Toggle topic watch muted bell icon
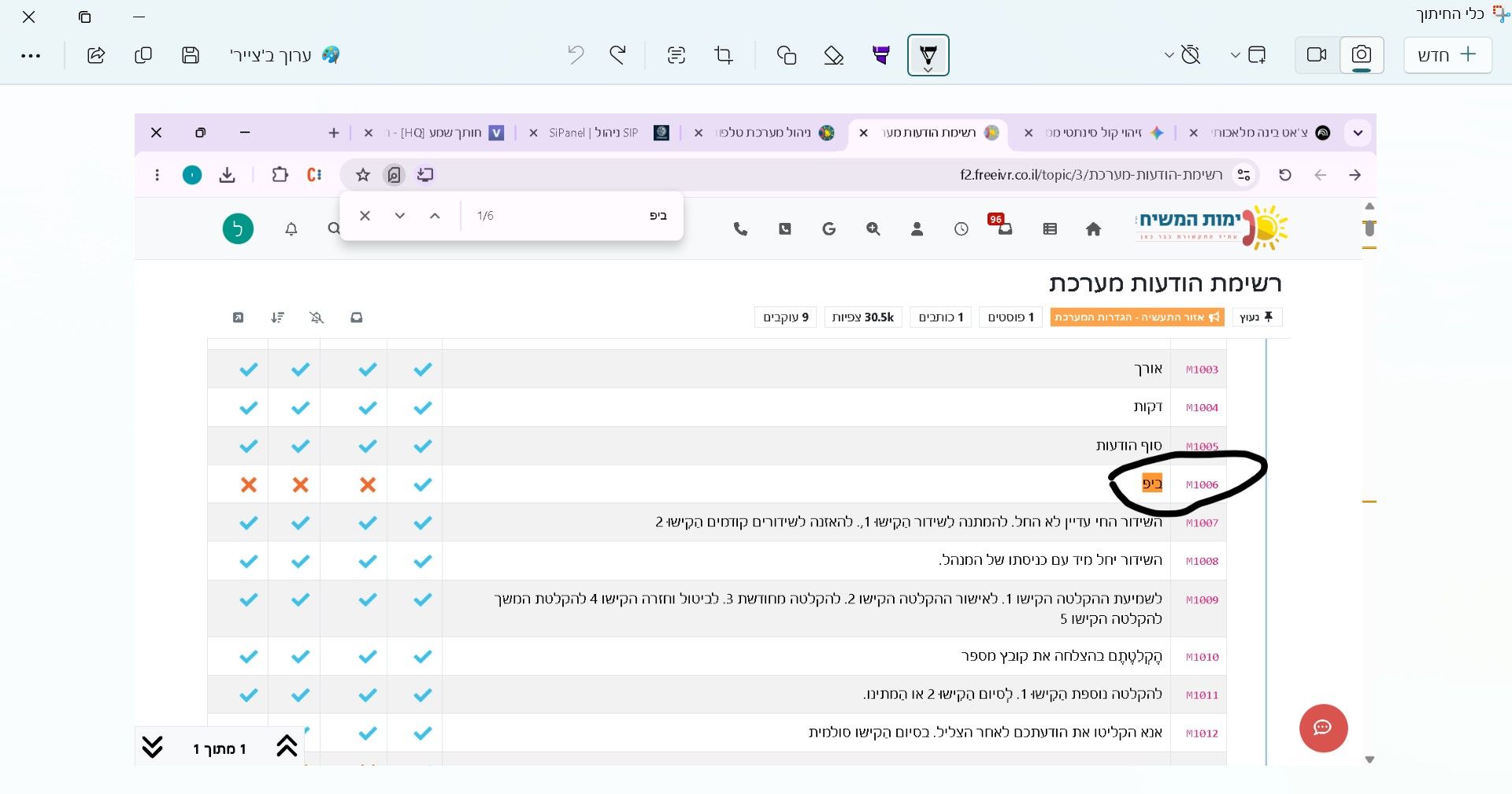 317,317
